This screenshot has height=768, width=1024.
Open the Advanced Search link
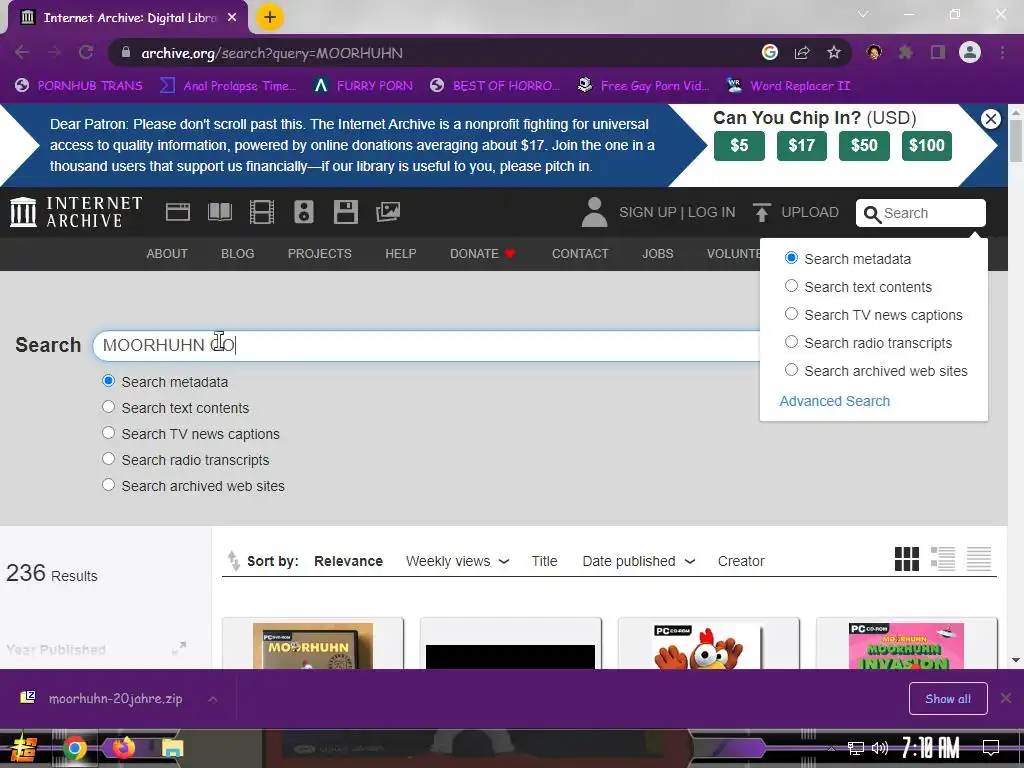835,401
